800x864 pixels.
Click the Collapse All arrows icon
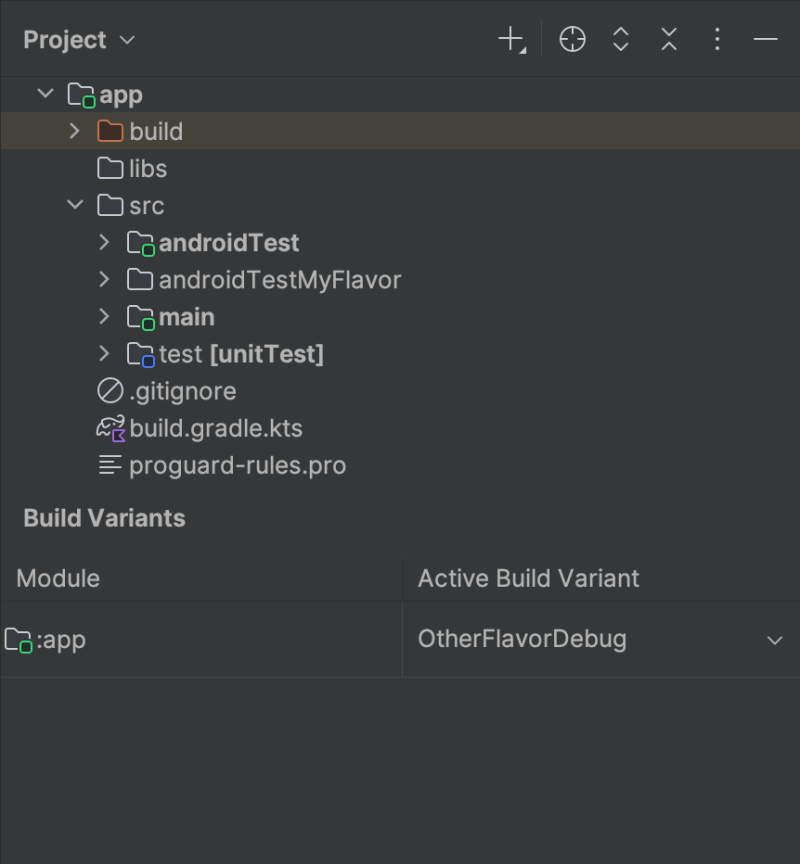[x=669, y=40]
